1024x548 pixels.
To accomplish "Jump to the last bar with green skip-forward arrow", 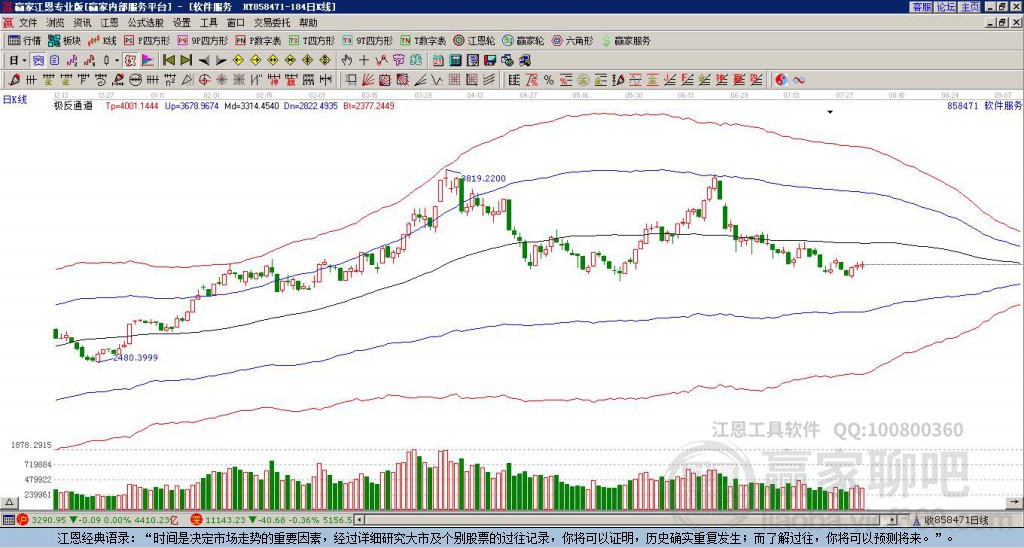I will coord(186,61).
